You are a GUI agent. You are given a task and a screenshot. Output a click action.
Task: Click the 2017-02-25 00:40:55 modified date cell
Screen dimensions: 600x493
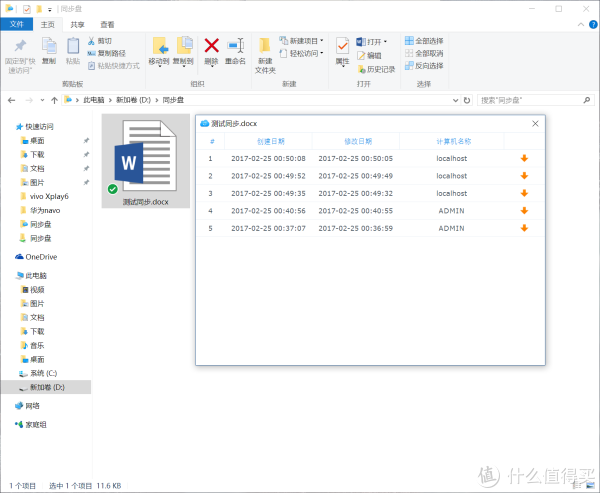pos(355,211)
